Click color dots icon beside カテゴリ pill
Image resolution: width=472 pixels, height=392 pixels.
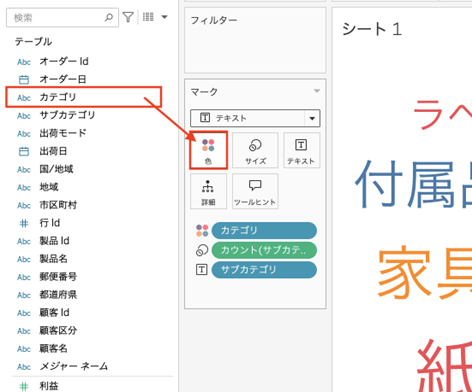[202, 230]
